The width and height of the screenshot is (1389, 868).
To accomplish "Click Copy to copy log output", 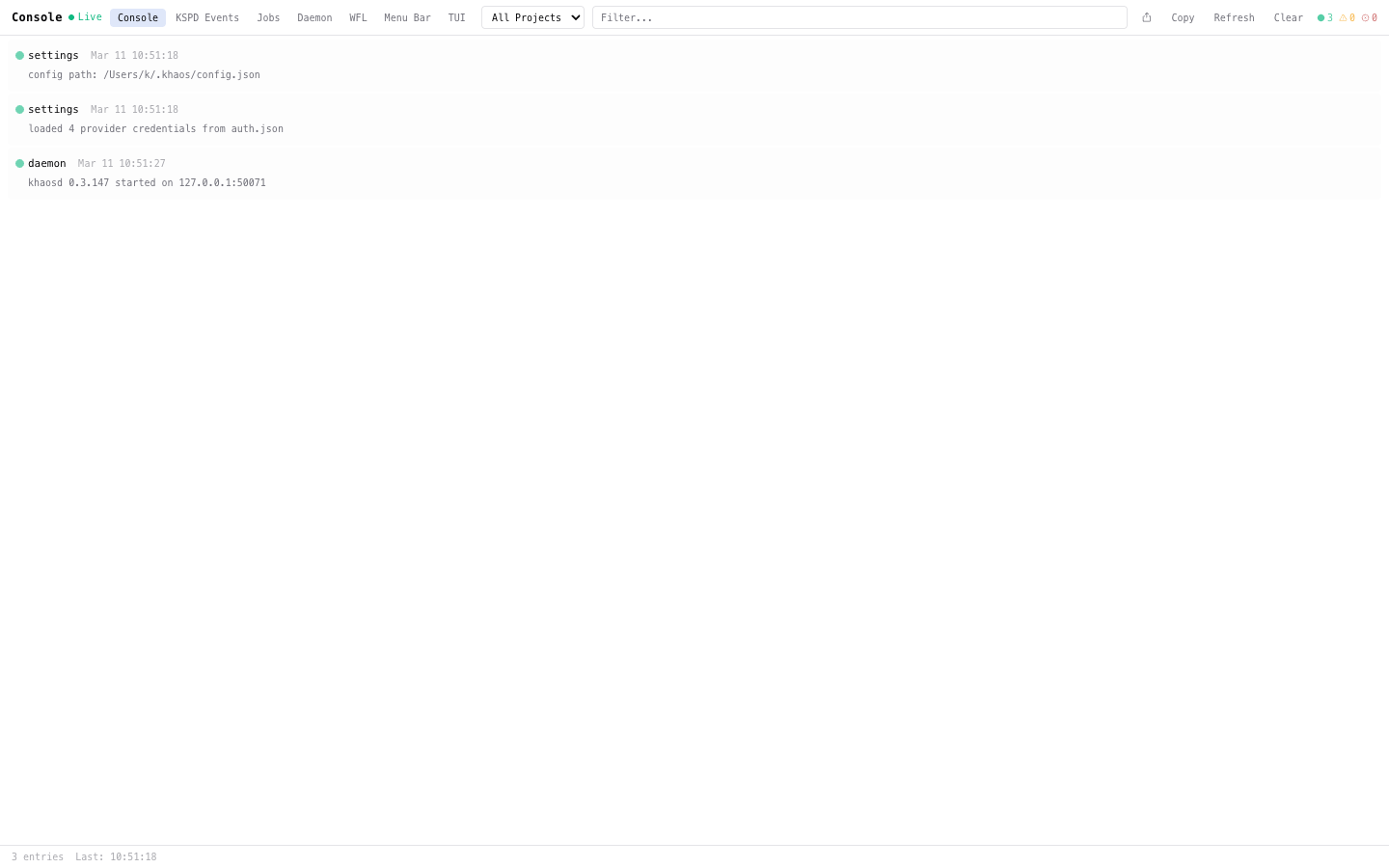I will (1183, 17).
